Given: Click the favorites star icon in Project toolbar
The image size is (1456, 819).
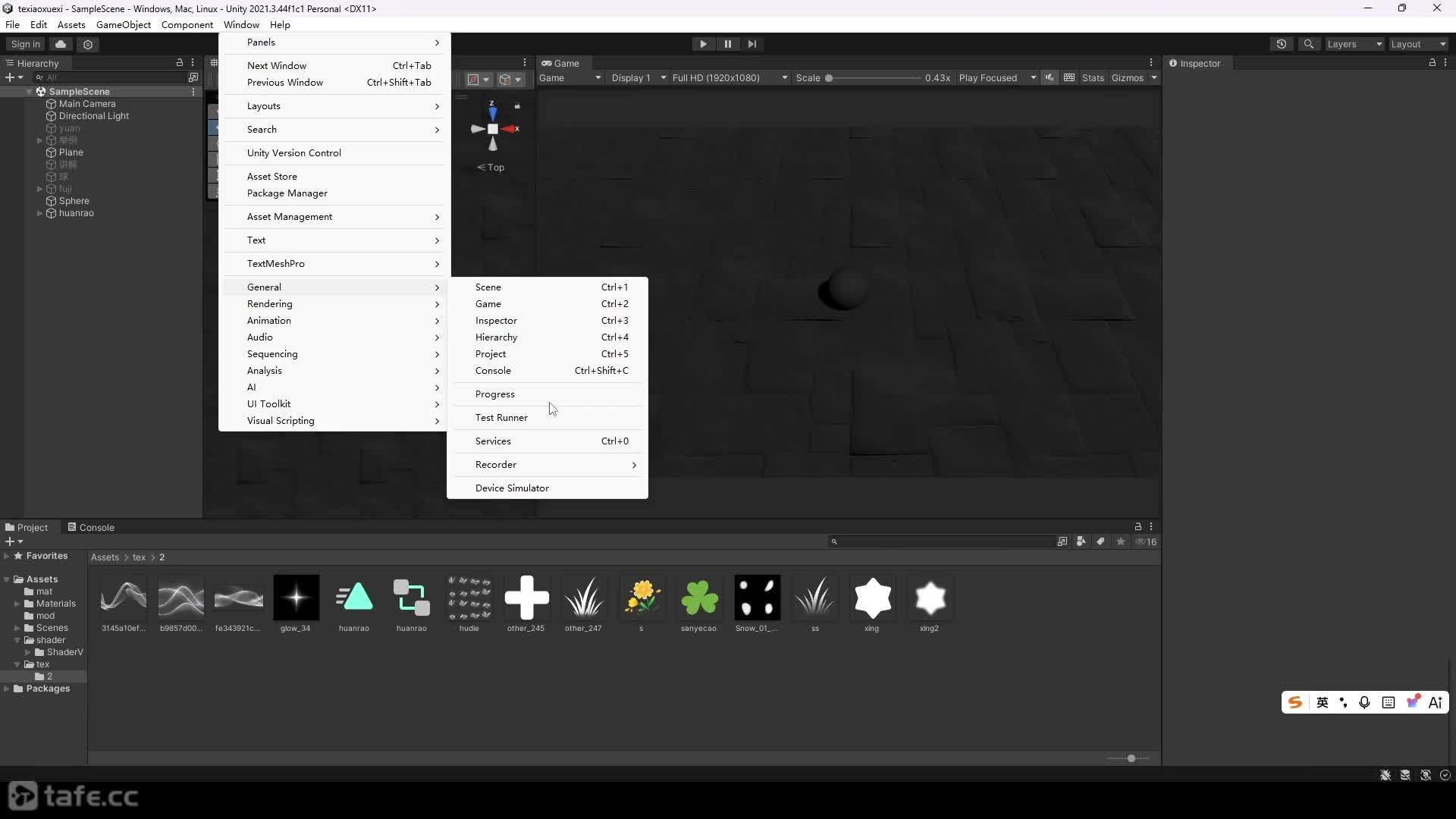Looking at the screenshot, I should click(1121, 541).
